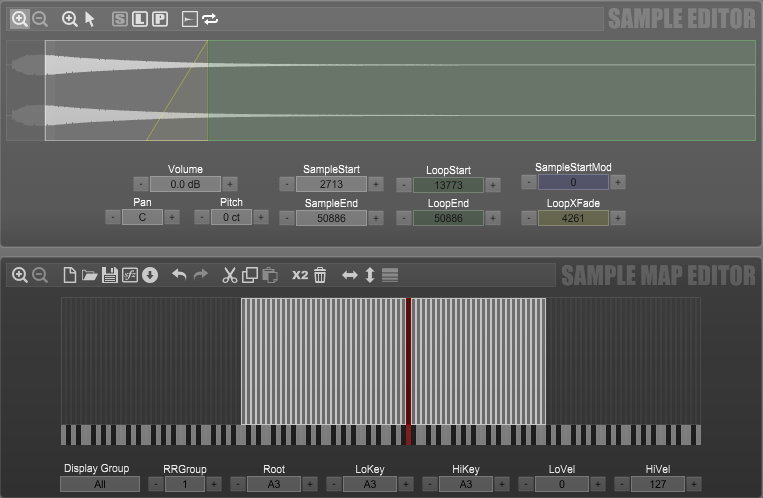Decrease Volume with the minus button
This screenshot has height=498, width=763.
141,184
